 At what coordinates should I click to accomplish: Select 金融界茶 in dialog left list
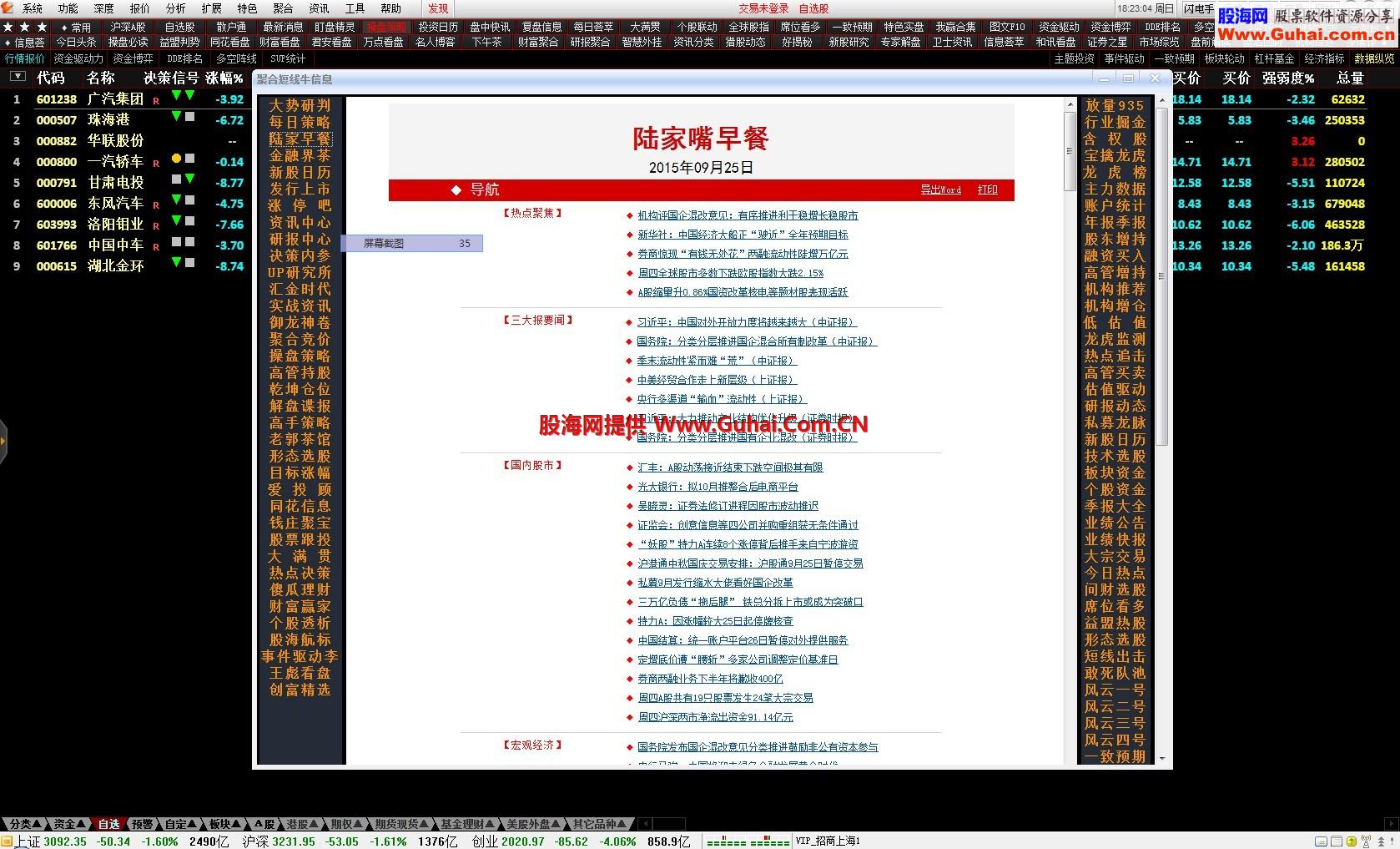[x=300, y=156]
